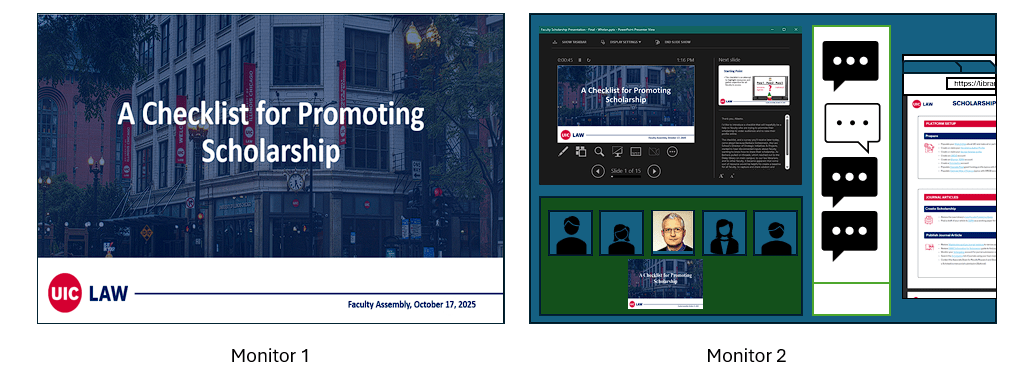Screen dimensions: 1018x381
Task: Click the Journal Articles section header in browser
Action: pos(960,197)
